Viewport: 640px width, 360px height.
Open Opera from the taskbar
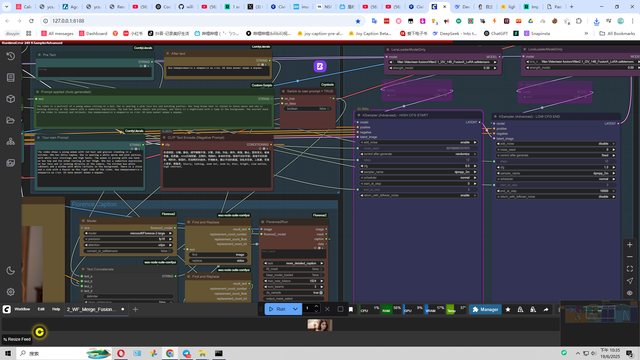pyautogui.click(x=121, y=353)
